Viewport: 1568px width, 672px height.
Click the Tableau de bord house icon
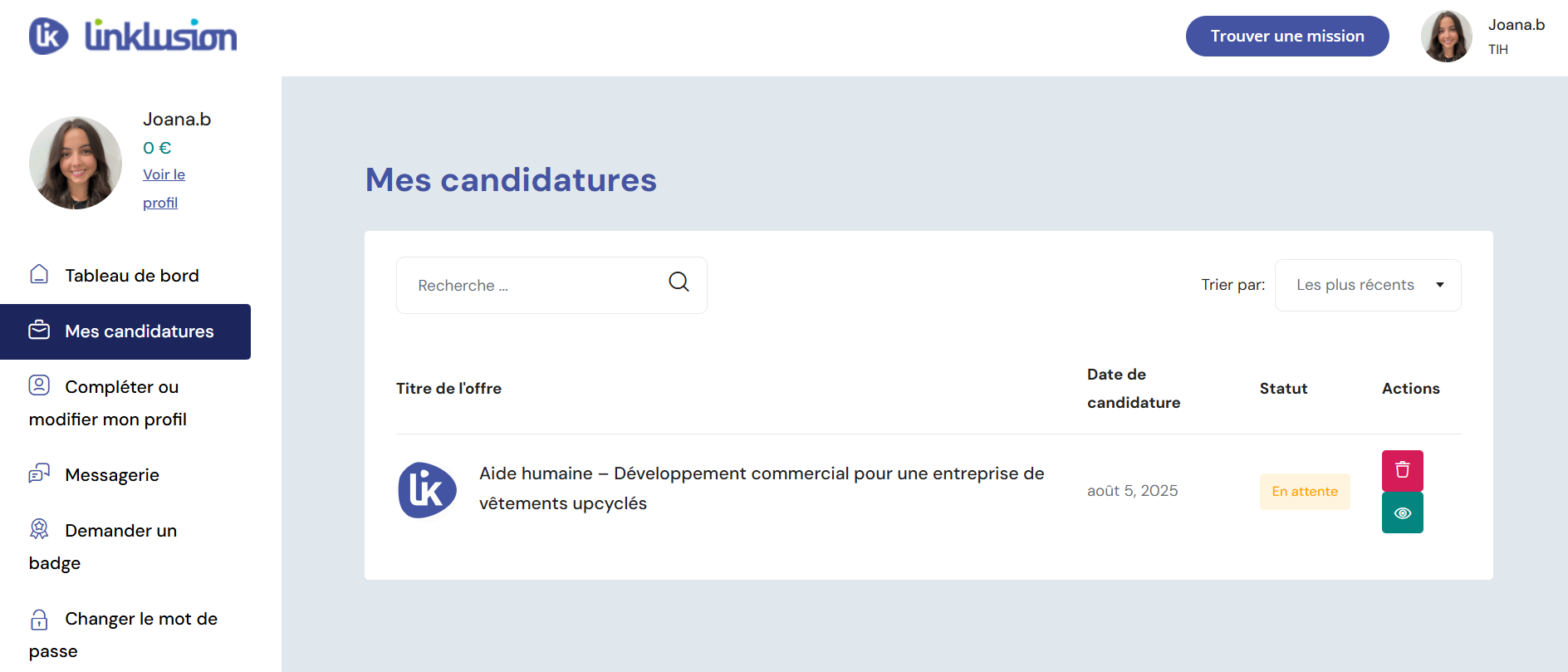click(39, 274)
